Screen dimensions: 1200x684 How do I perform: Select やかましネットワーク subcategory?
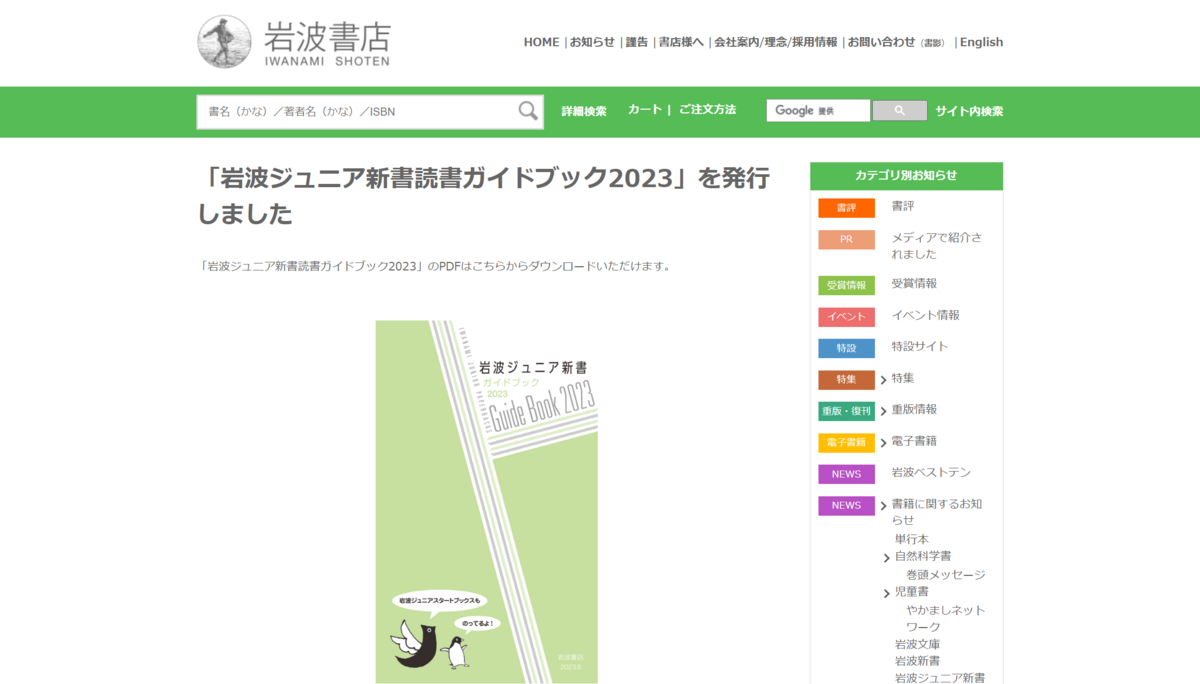pos(946,618)
